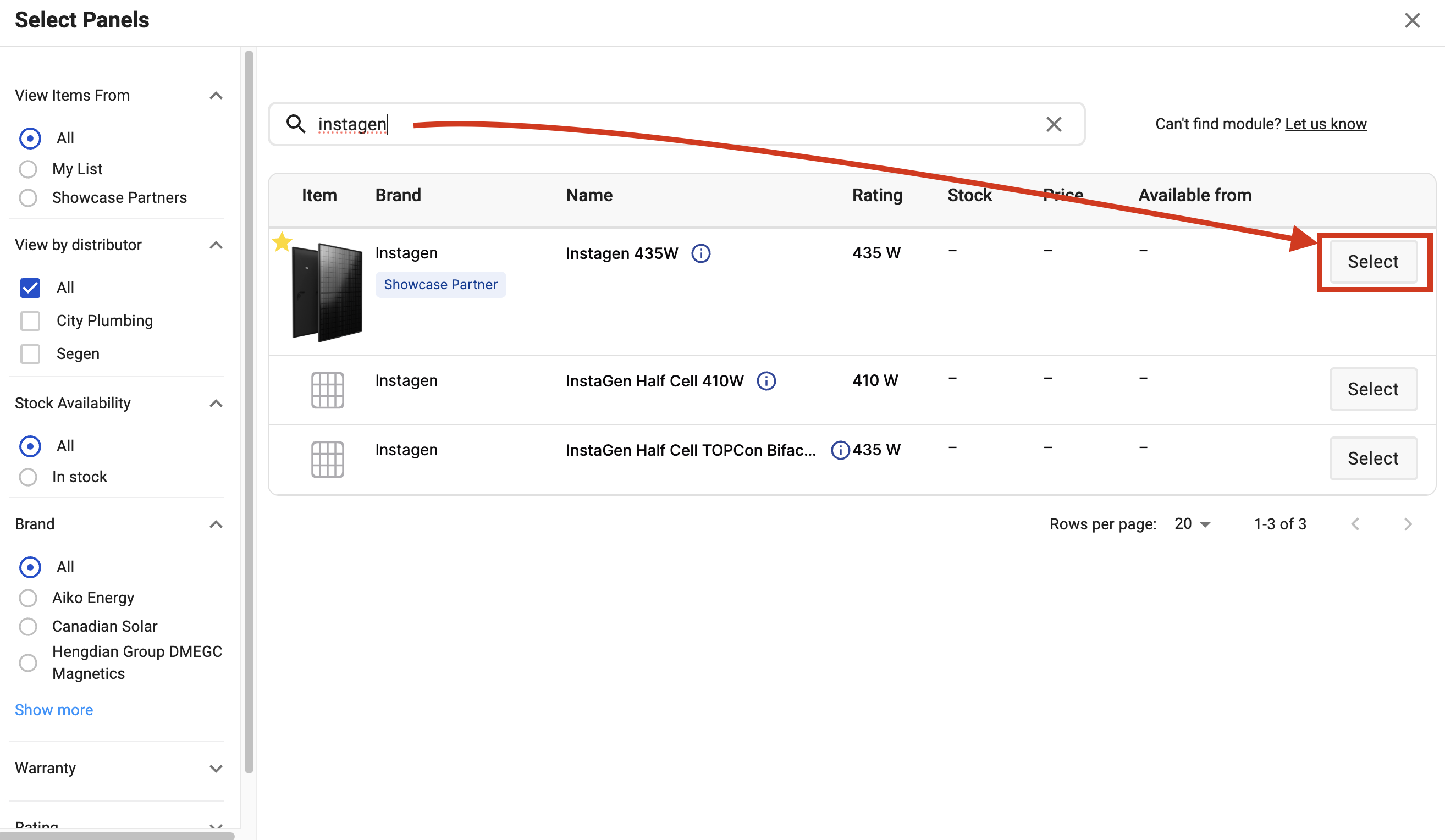Image resolution: width=1445 pixels, height=840 pixels.
Task: Click into the module search field
Action: [x=677, y=124]
